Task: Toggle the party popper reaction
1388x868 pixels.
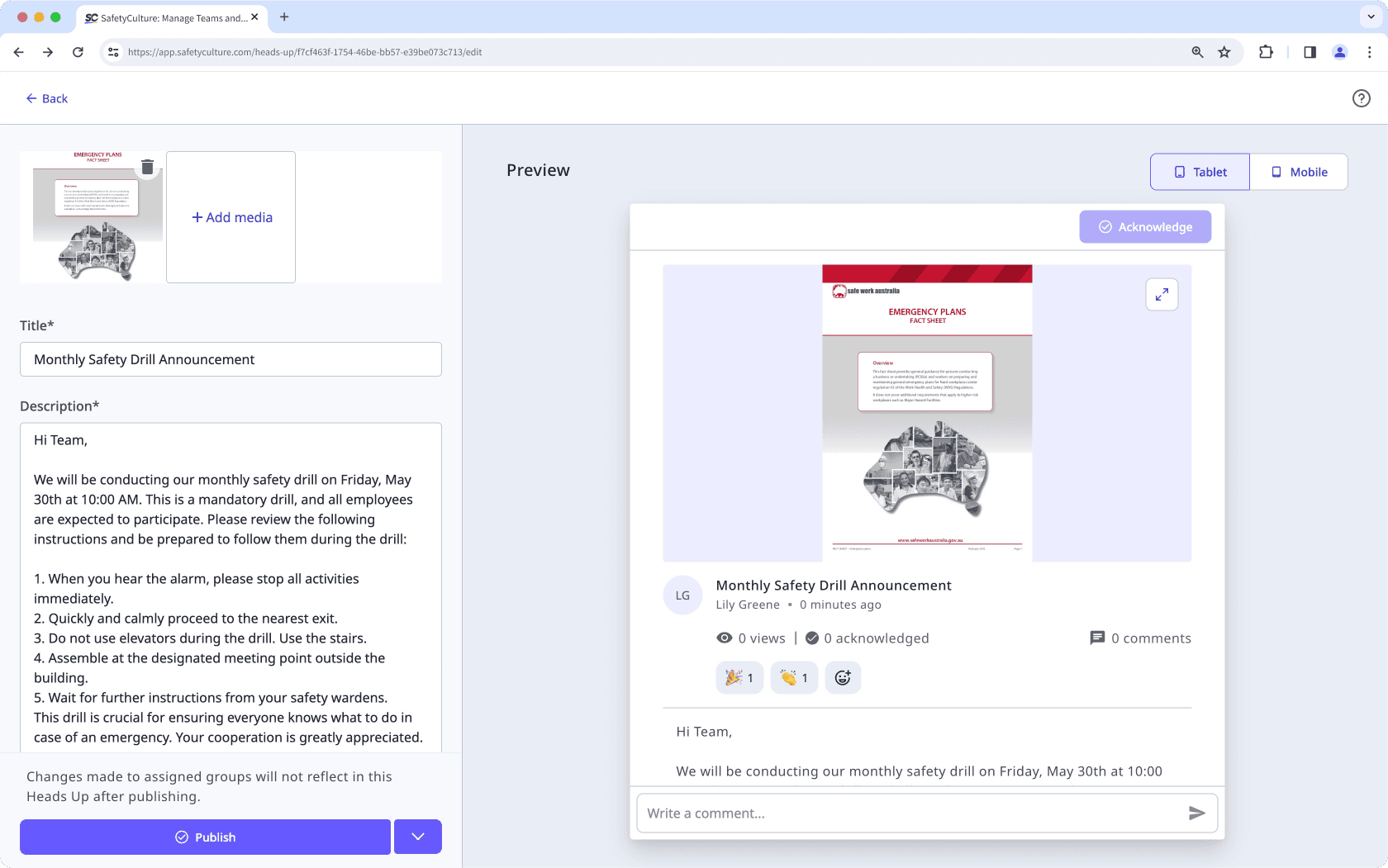Action: click(739, 677)
